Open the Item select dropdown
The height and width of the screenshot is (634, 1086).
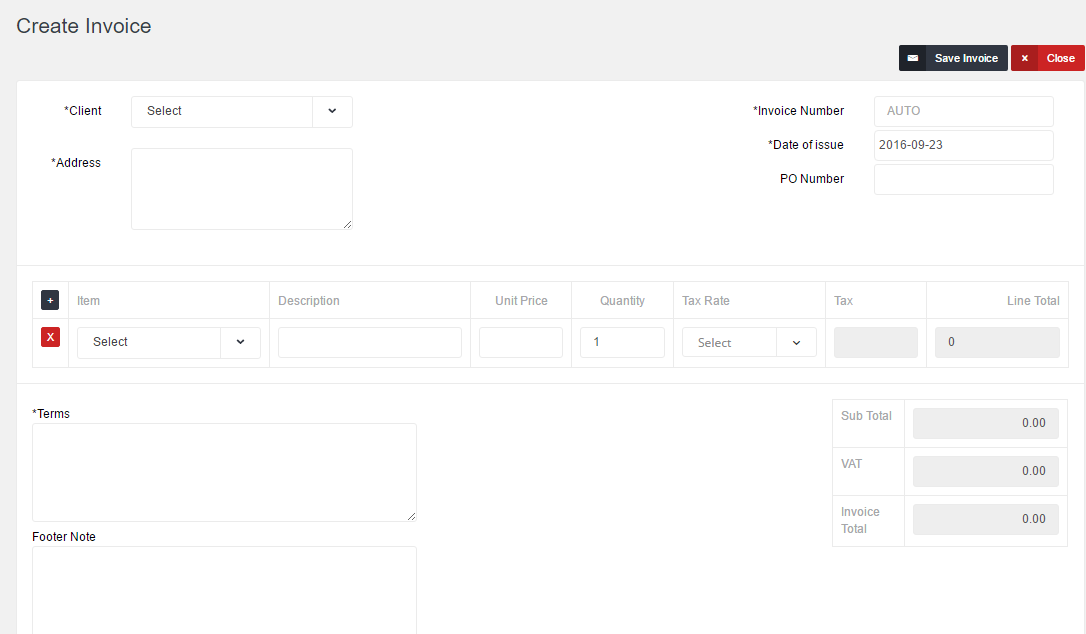coord(240,342)
